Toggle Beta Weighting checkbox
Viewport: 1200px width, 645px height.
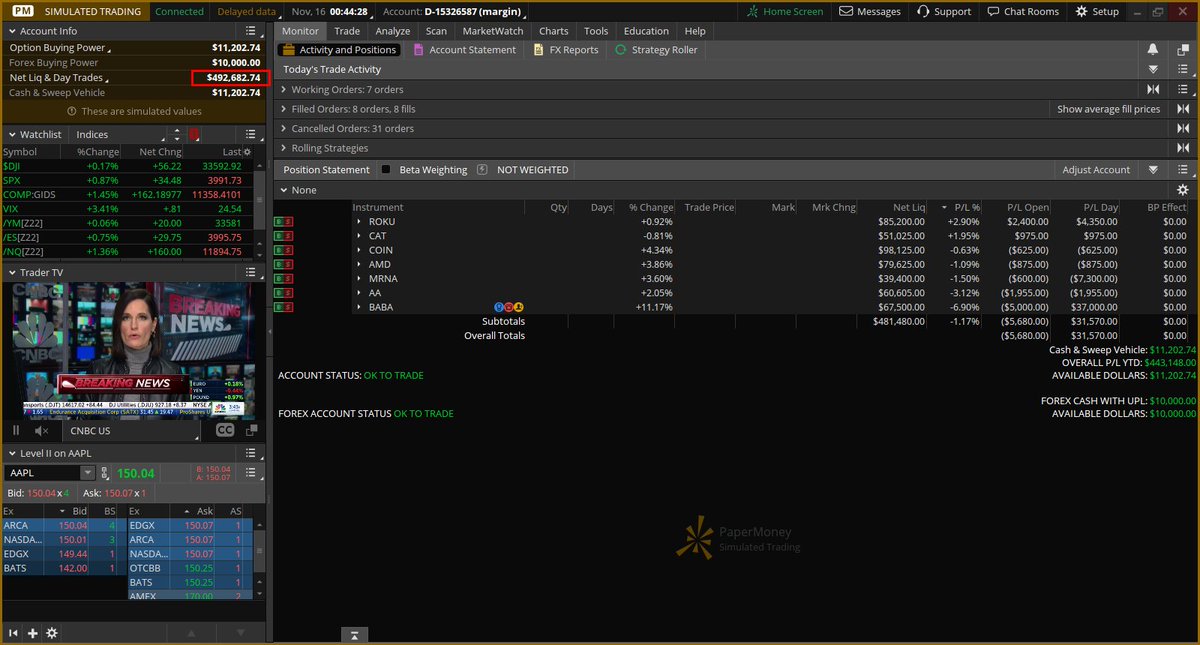pyautogui.click(x=386, y=169)
